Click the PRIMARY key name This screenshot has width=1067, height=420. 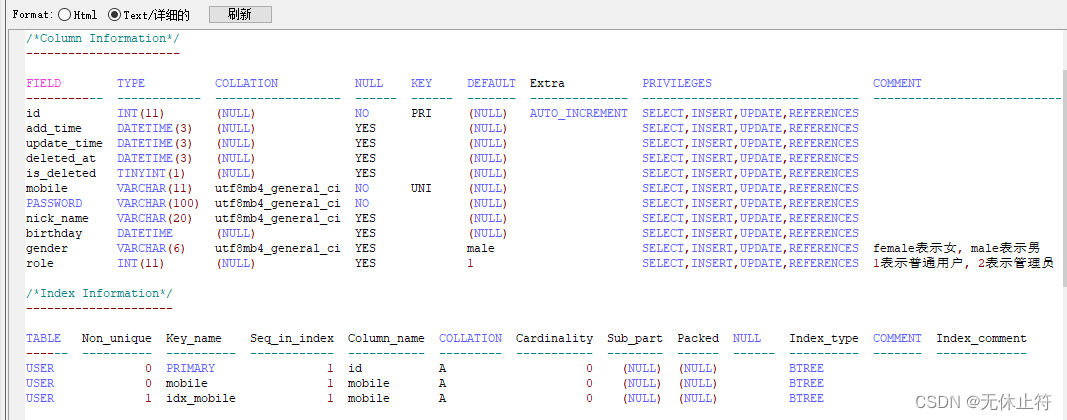[191, 368]
